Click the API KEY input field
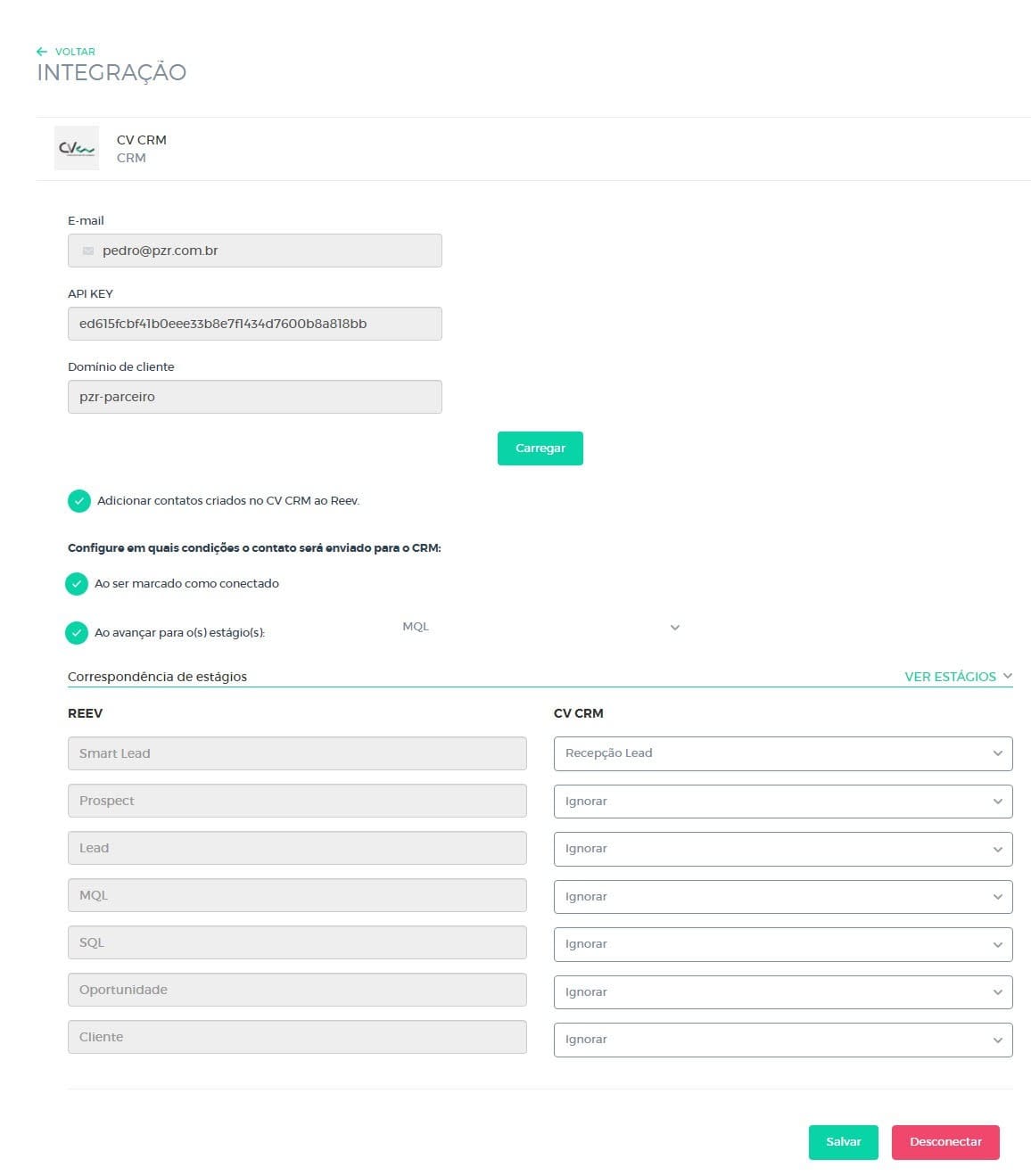The image size is (1031, 1176). pos(254,324)
